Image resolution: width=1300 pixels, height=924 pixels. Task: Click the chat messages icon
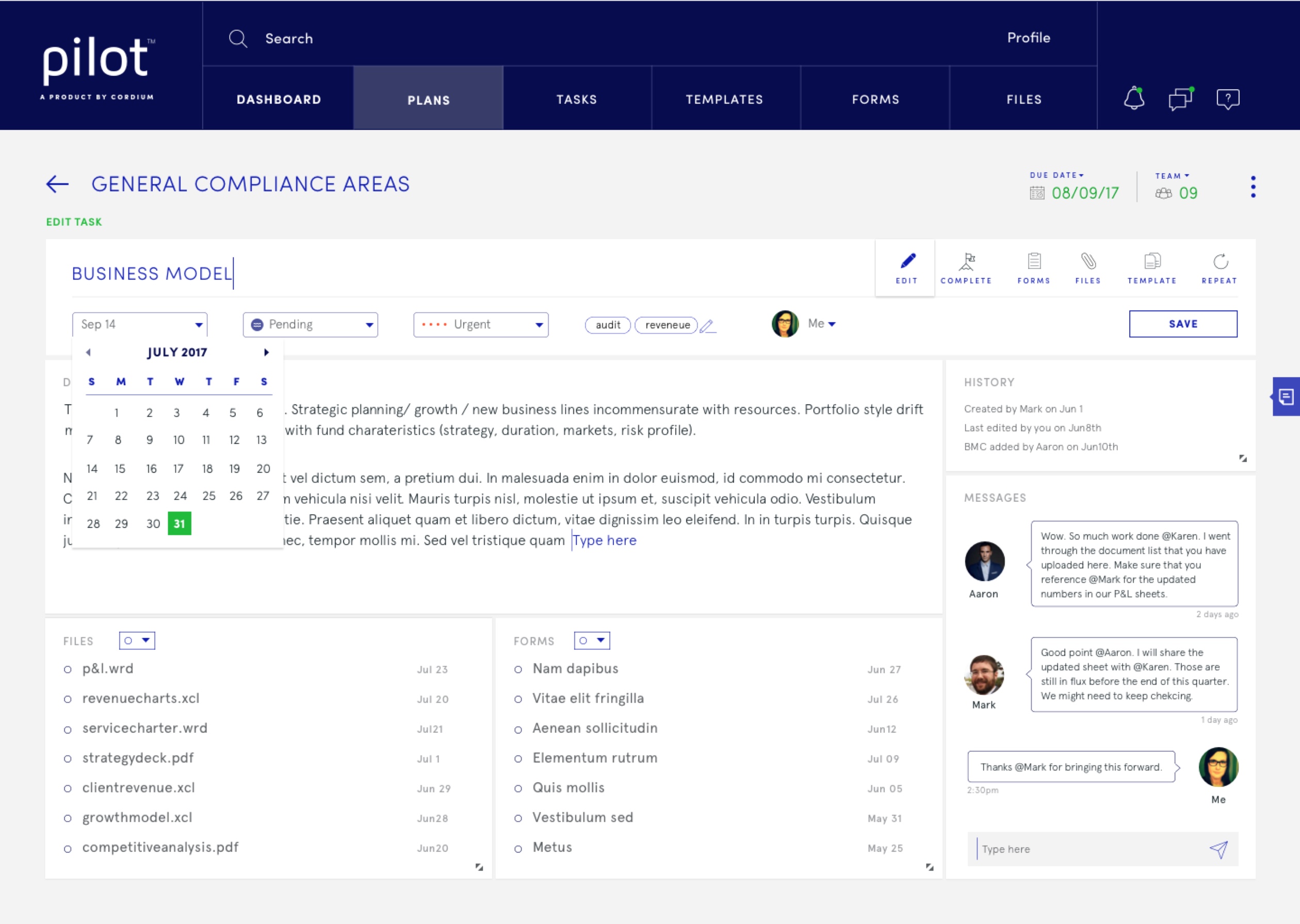point(1180,98)
